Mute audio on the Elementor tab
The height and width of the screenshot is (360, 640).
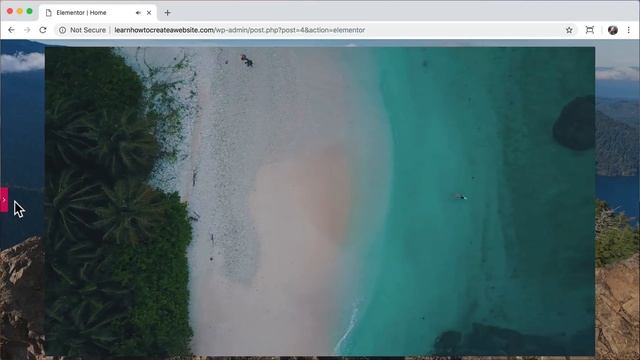[138, 13]
